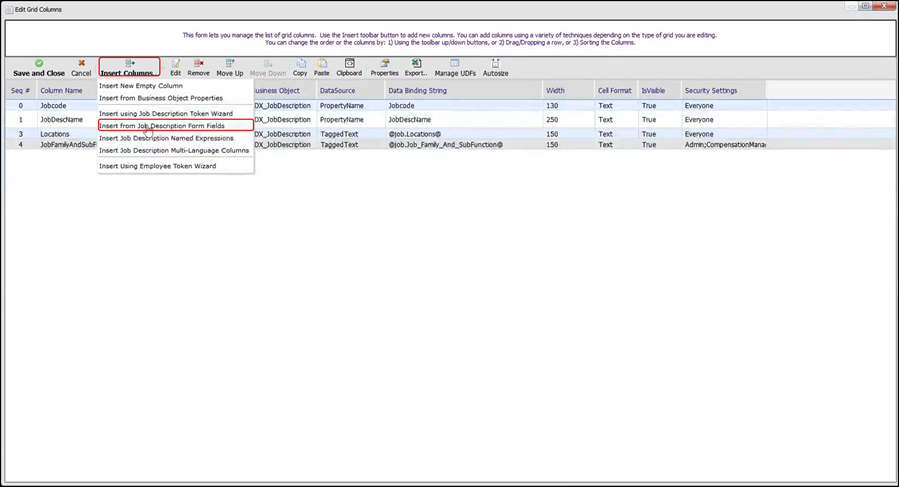The image size is (899, 487).
Task: Pick Insert Using Employee Token Wizard
Action: (157, 166)
